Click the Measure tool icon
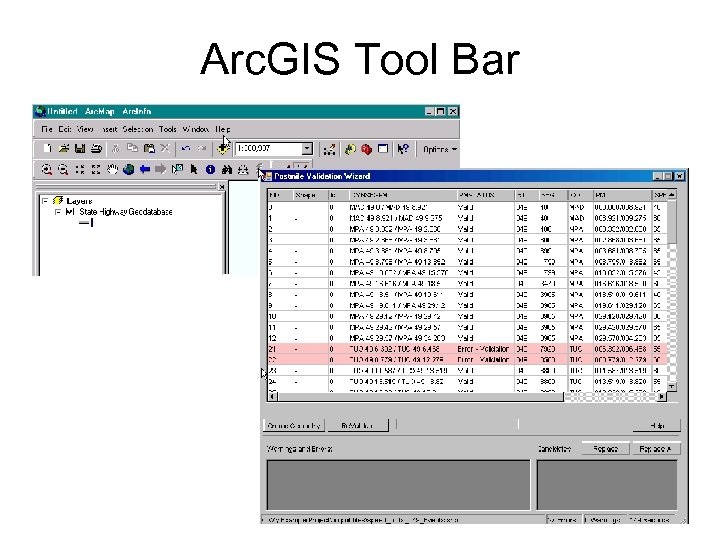Image resolution: width=720 pixels, height=540 pixels. (x=243, y=170)
